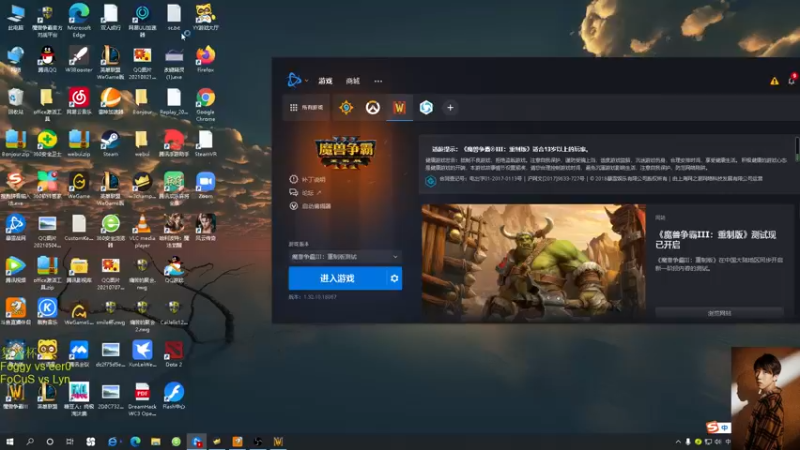The height and width of the screenshot is (450, 800).
Task: Open W3Booster sword desktop icon
Action: click(x=79, y=59)
